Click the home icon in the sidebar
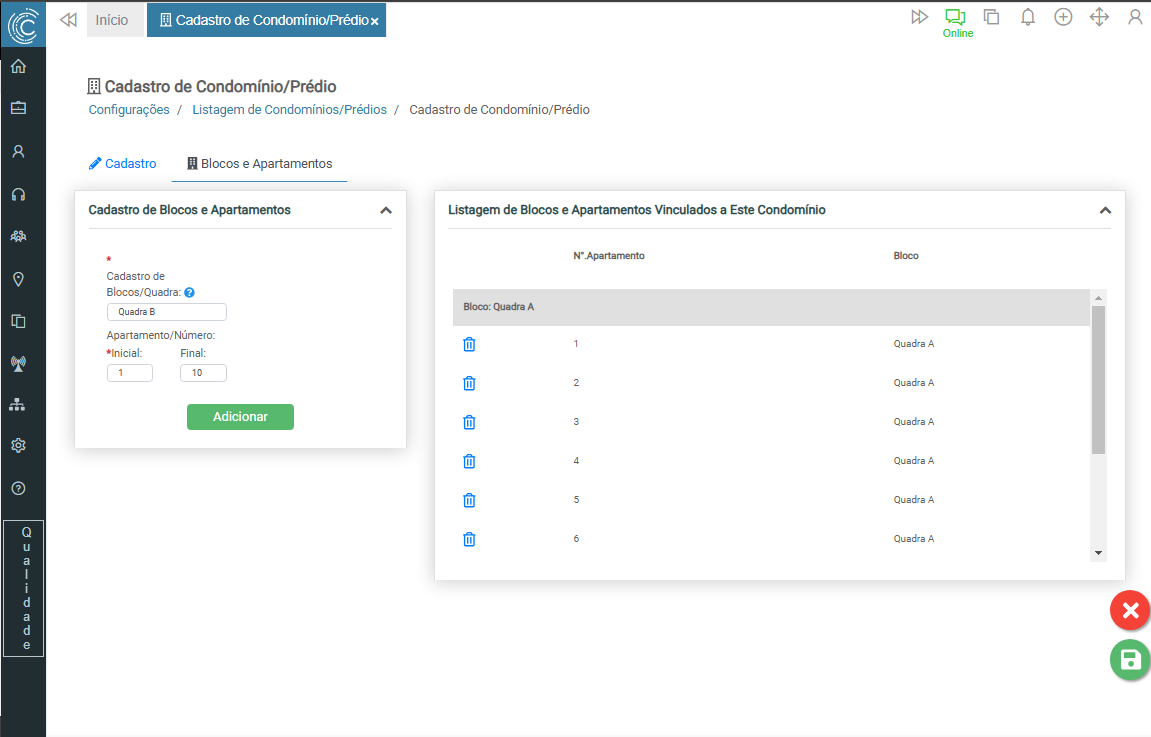The height and width of the screenshot is (737, 1151). (18, 67)
